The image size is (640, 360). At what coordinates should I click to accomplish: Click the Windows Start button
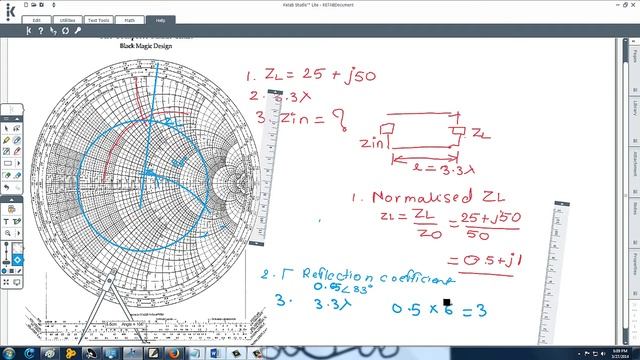click(9, 353)
